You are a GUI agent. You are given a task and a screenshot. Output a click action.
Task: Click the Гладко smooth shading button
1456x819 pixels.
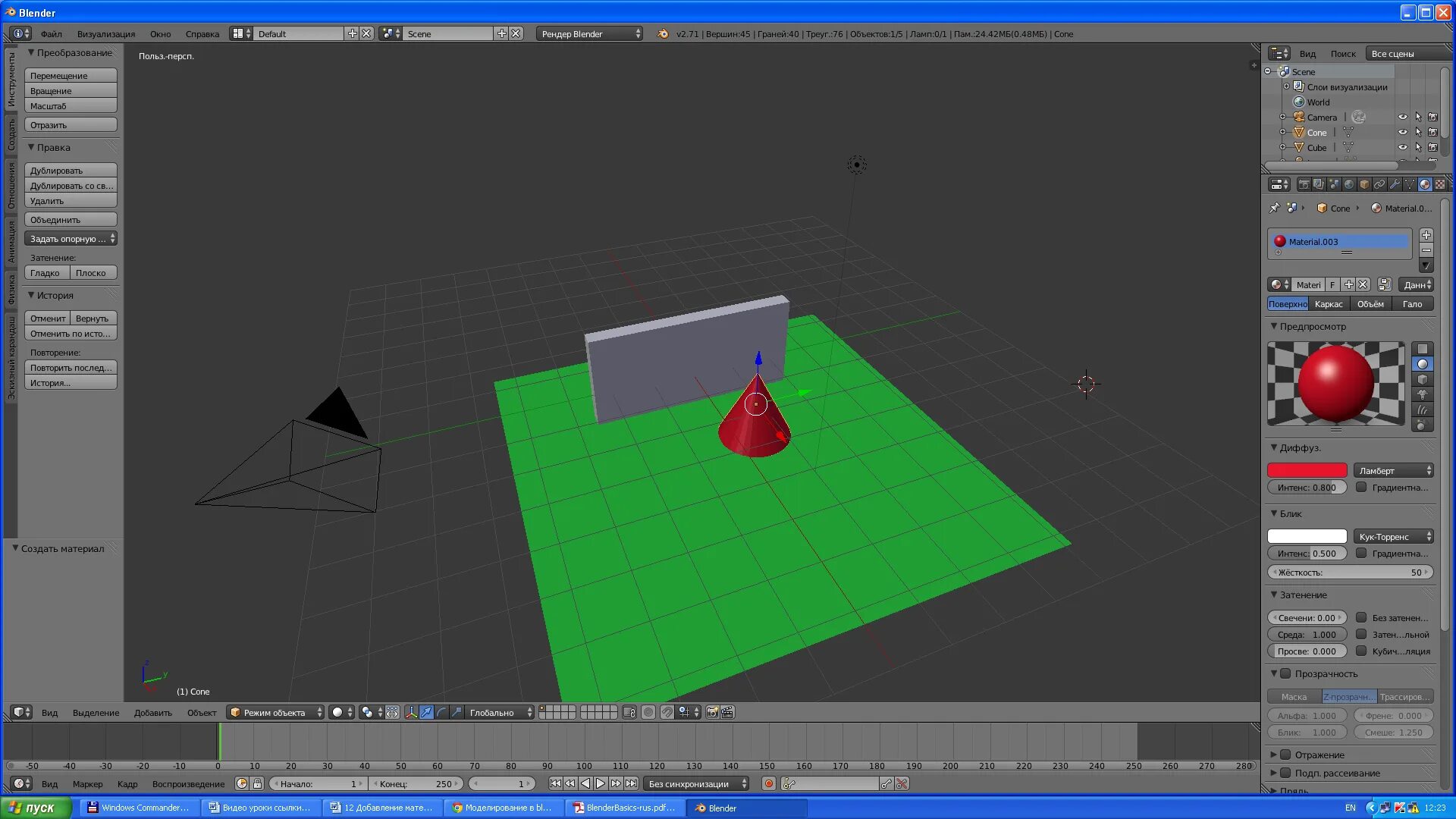pyautogui.click(x=46, y=273)
